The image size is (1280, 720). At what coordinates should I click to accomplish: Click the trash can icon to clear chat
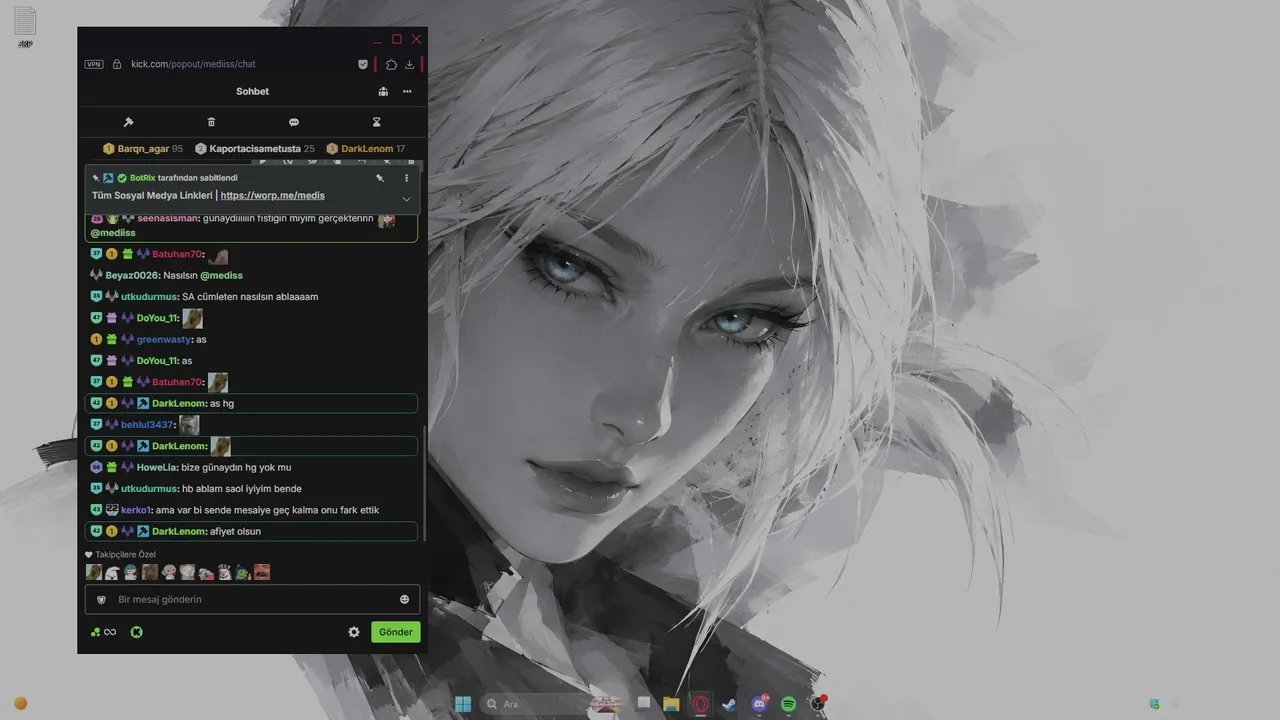click(x=211, y=122)
